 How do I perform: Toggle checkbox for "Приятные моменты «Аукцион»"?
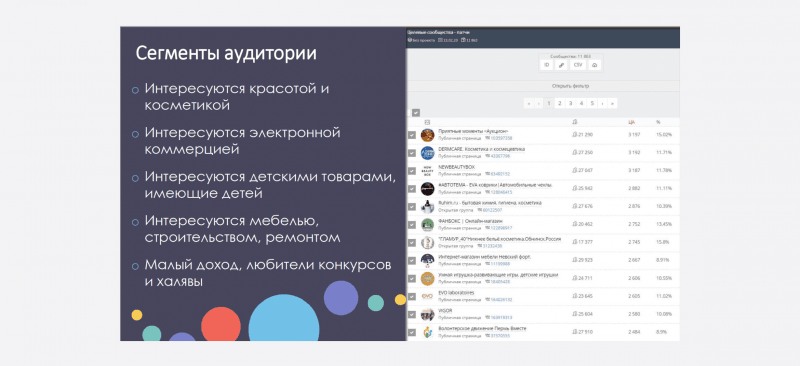point(412,135)
